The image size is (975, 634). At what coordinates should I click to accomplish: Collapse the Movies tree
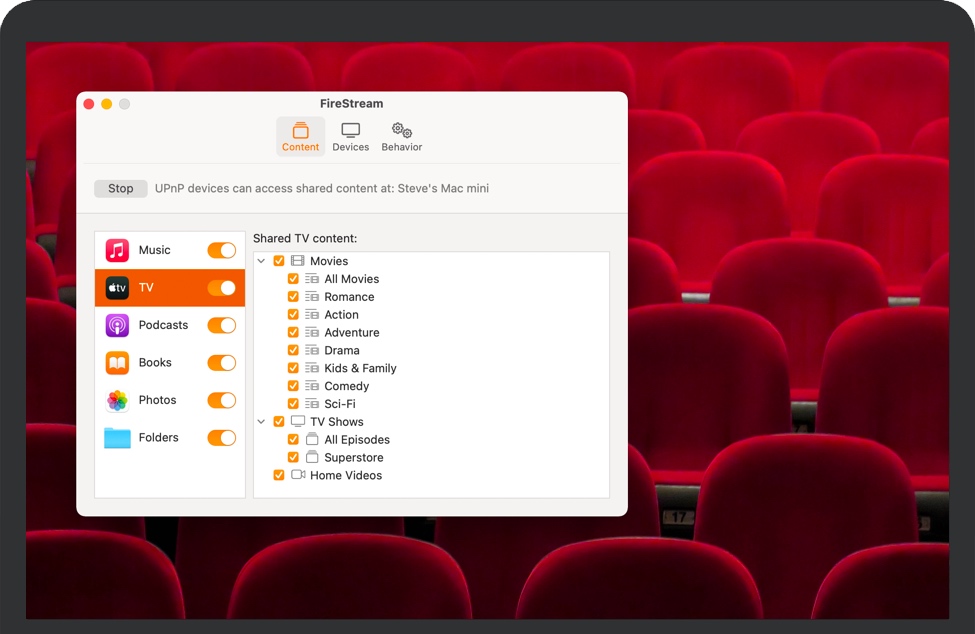[262, 260]
